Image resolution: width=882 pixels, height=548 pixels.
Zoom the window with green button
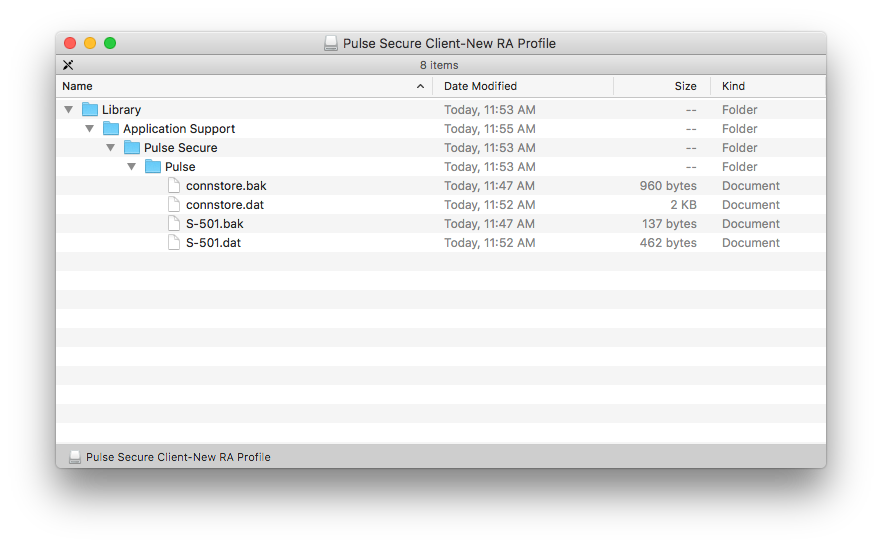point(110,43)
